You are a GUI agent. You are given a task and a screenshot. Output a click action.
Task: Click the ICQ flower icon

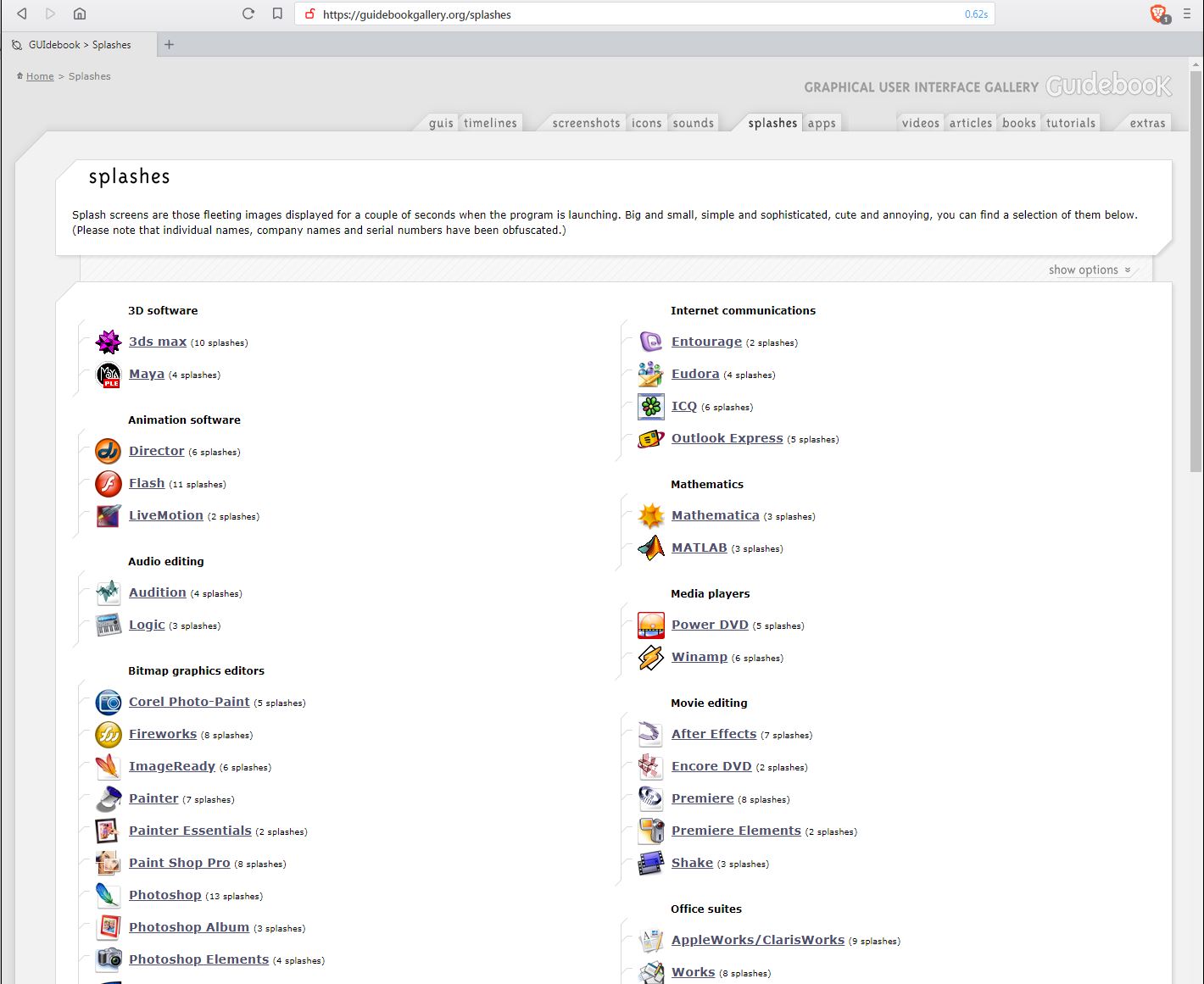[651, 407]
